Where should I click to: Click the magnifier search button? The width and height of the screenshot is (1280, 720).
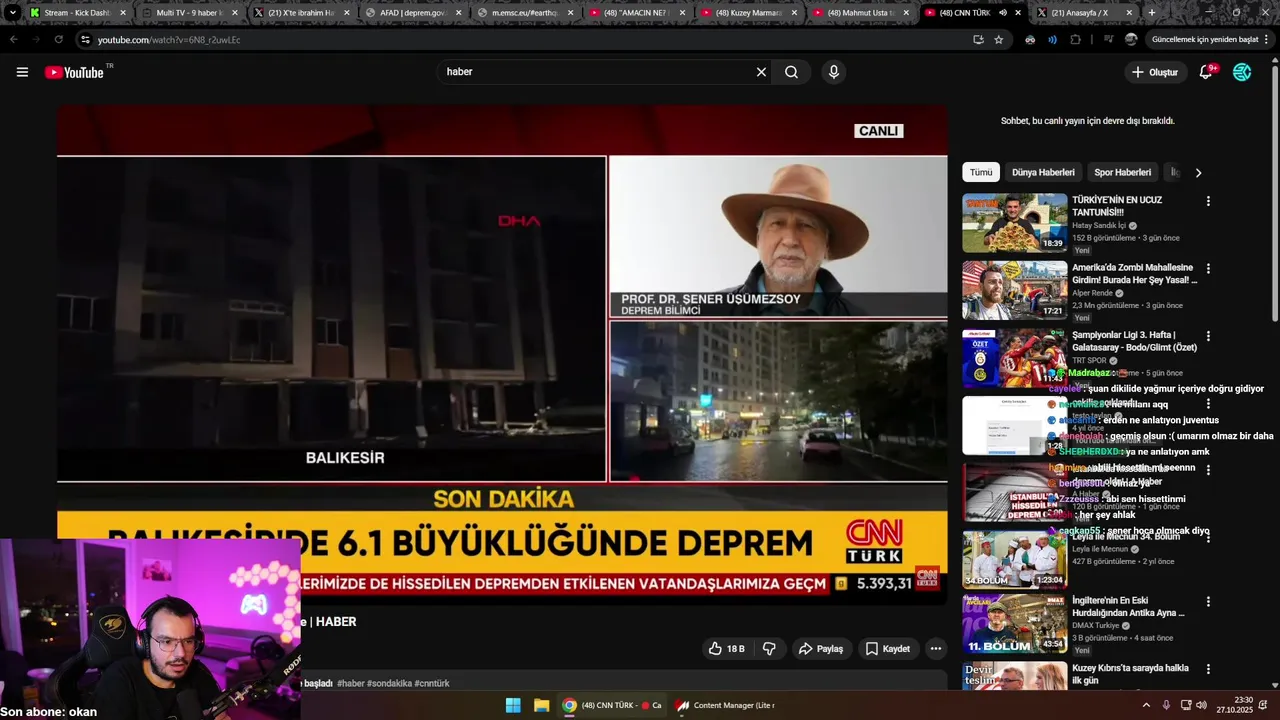tap(791, 72)
